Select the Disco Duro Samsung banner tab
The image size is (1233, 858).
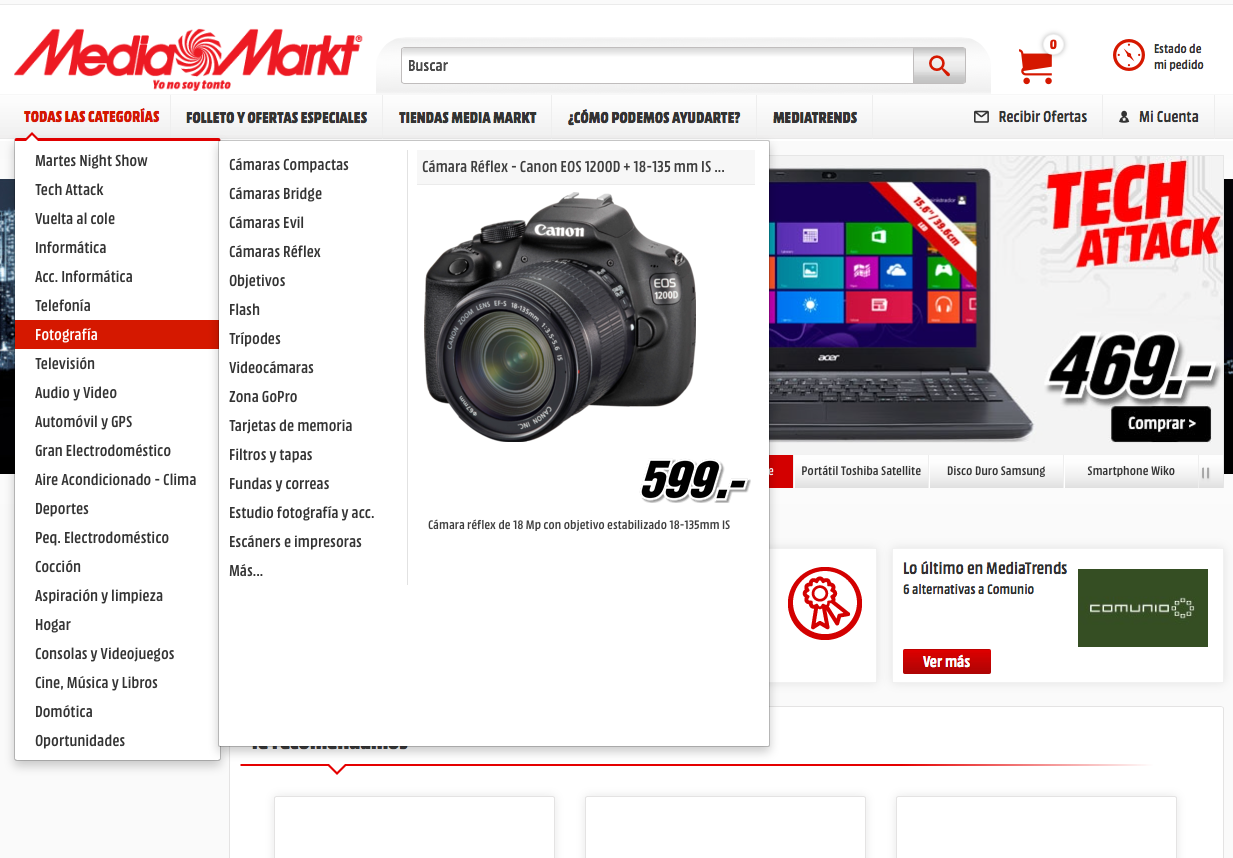tap(996, 471)
